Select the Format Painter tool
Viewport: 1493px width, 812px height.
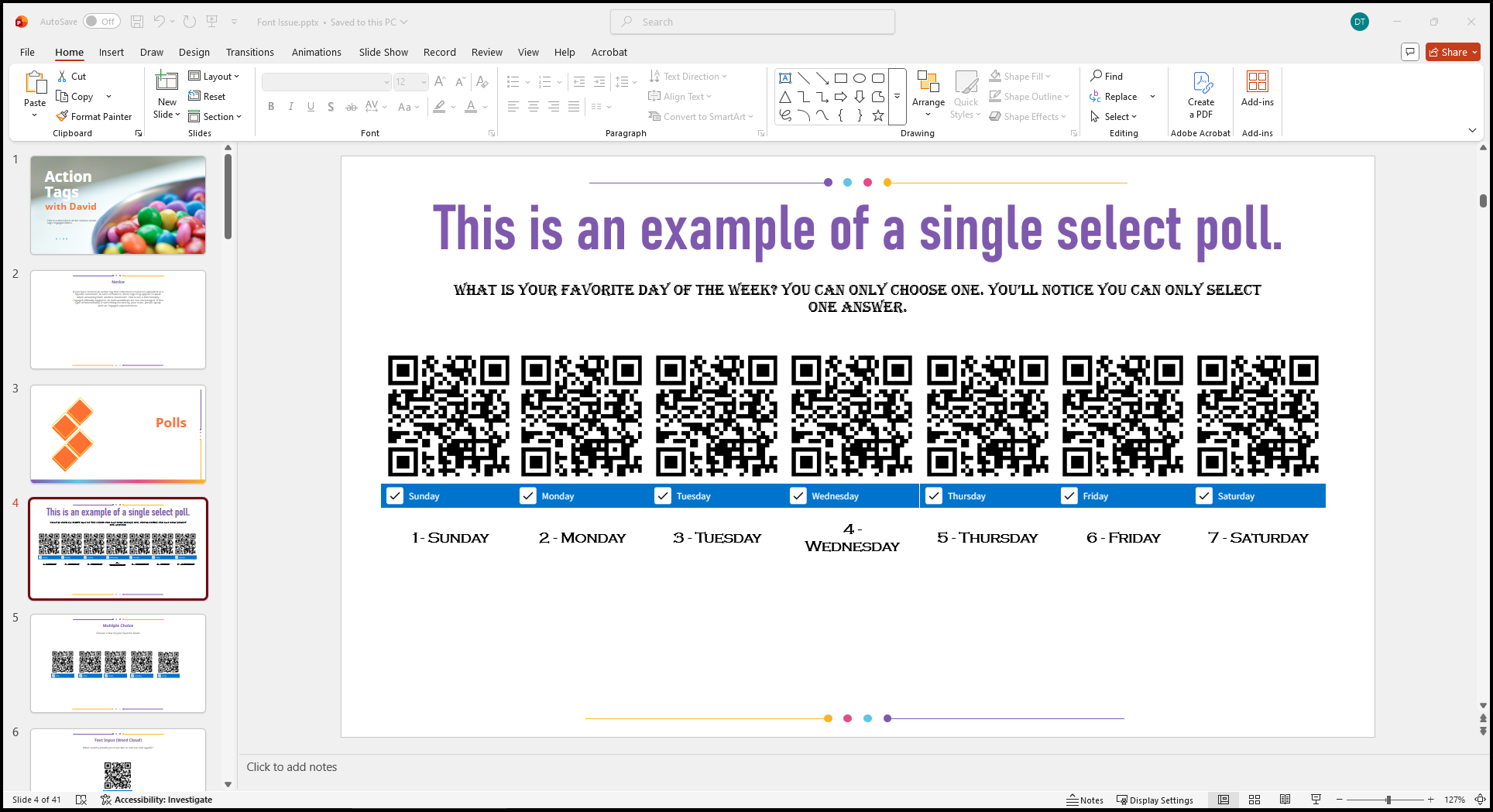[94, 116]
